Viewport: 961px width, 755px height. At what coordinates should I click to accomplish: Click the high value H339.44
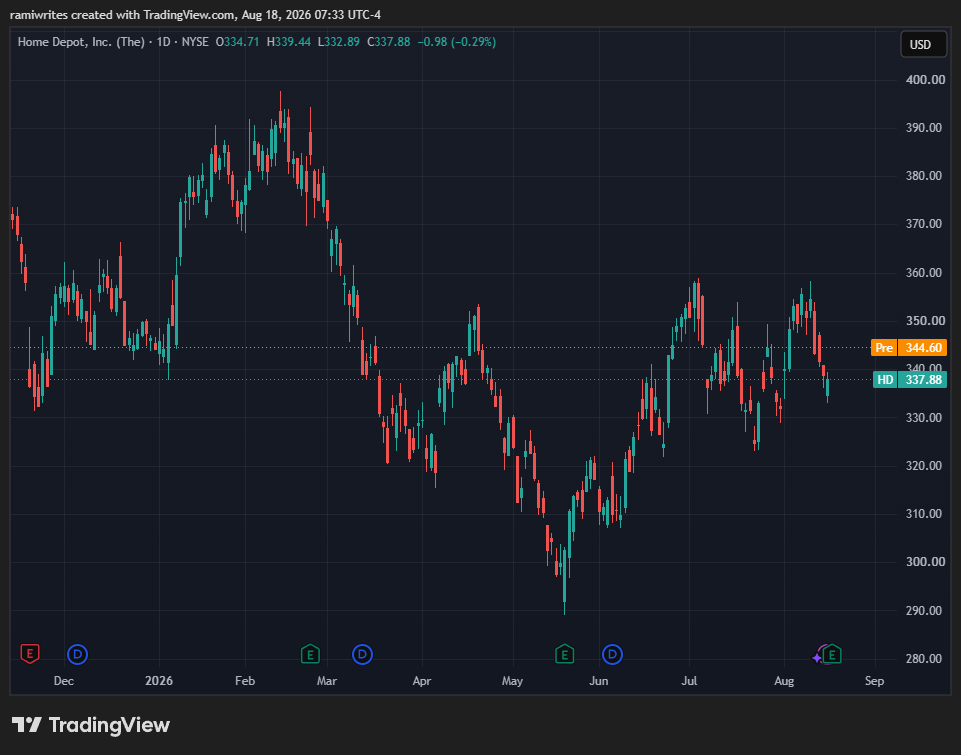pyautogui.click(x=289, y=42)
